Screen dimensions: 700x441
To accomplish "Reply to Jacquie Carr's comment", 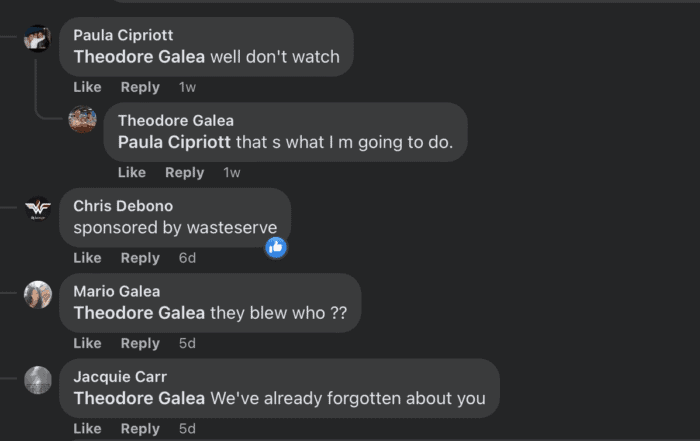I will click(140, 429).
